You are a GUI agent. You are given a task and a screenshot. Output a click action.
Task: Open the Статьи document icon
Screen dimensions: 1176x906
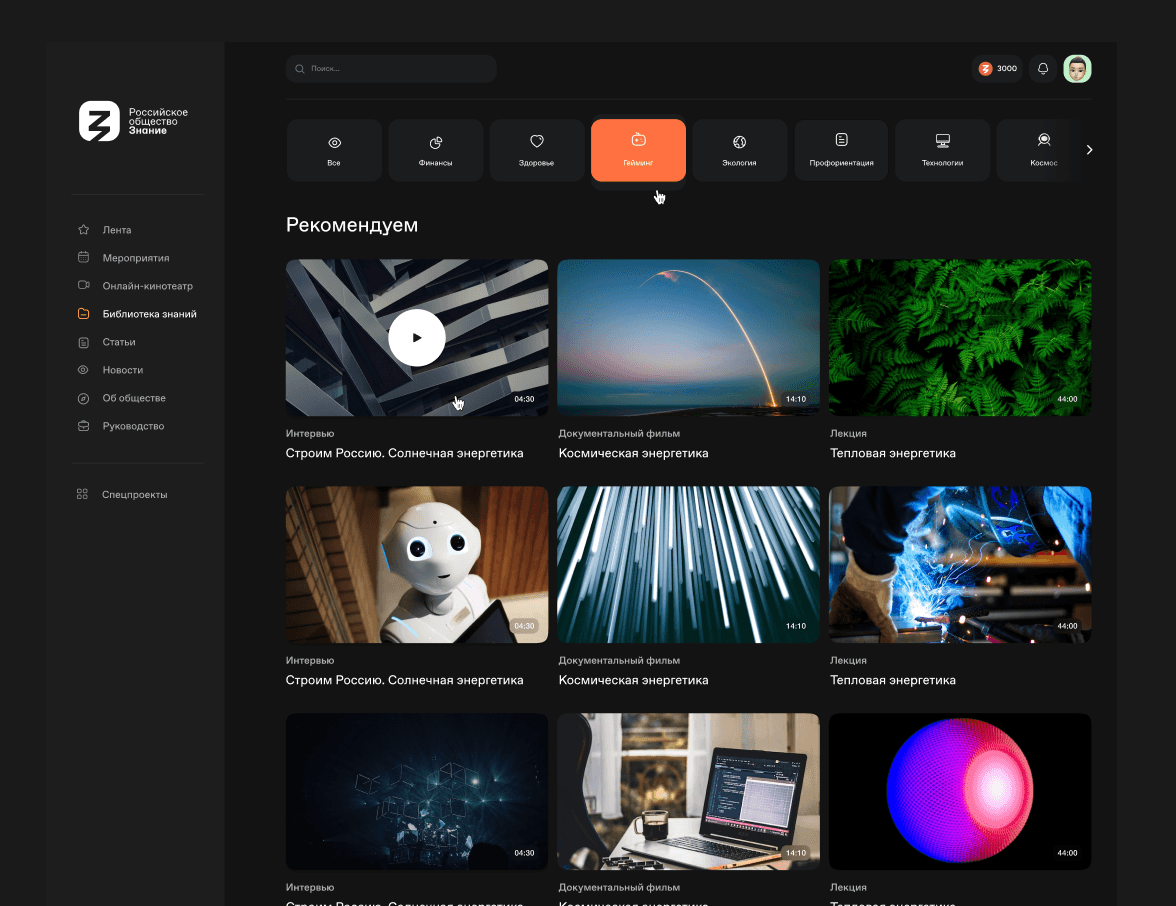point(83,342)
